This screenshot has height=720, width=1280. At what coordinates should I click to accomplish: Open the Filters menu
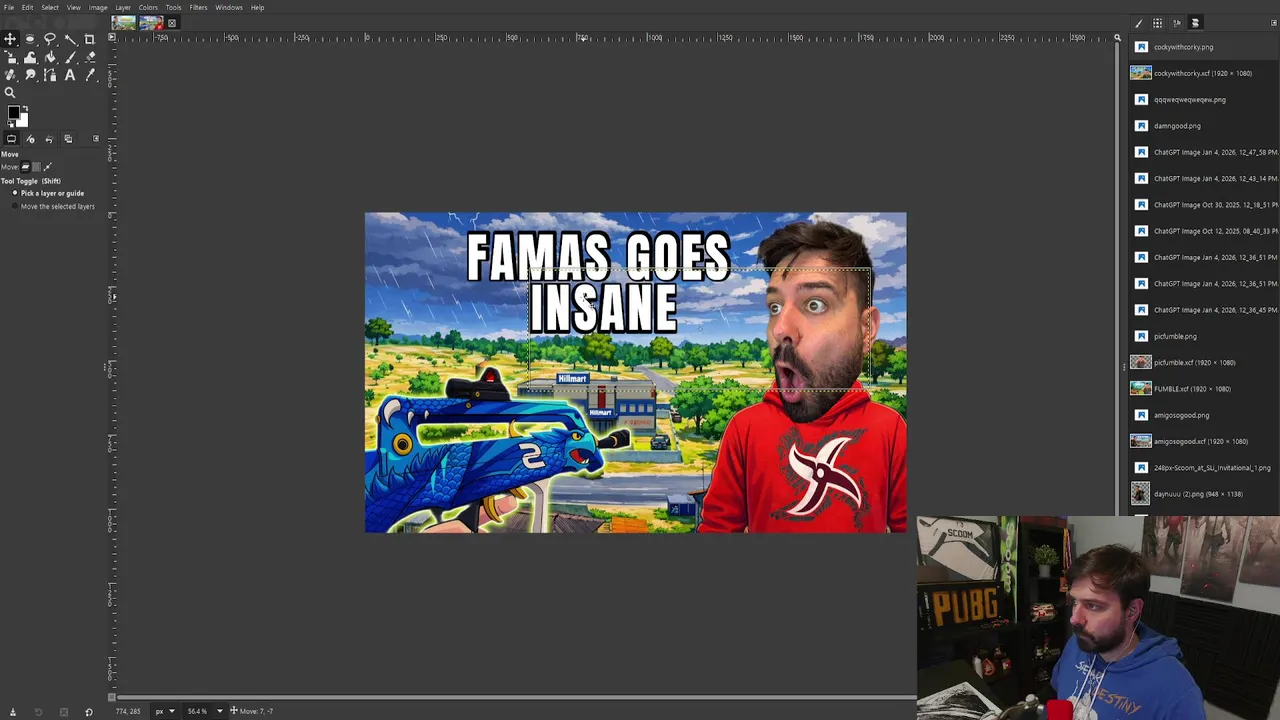click(198, 7)
